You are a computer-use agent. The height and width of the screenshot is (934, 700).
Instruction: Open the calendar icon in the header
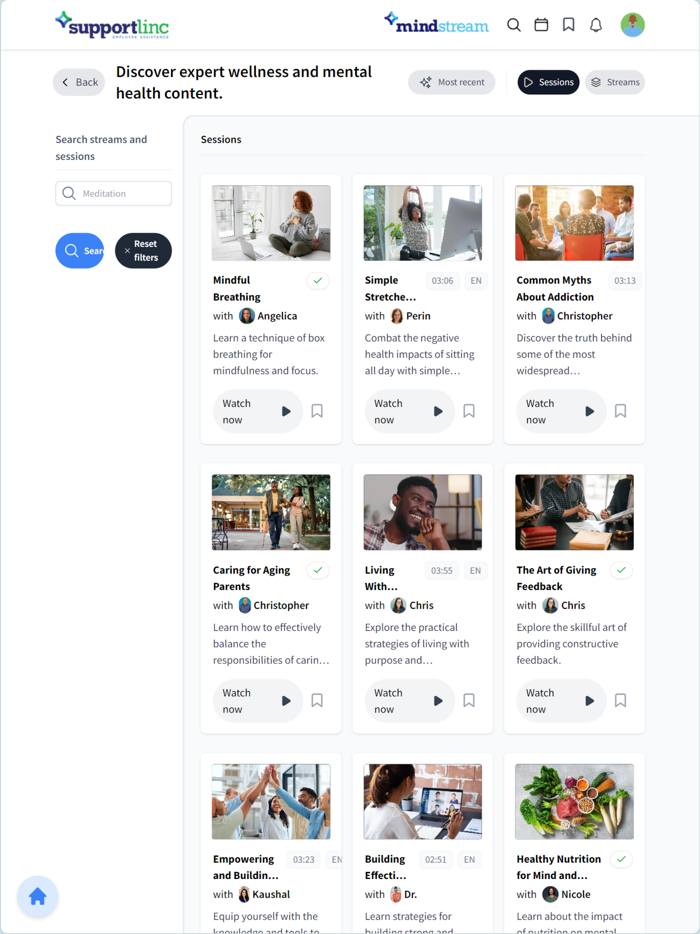541,25
